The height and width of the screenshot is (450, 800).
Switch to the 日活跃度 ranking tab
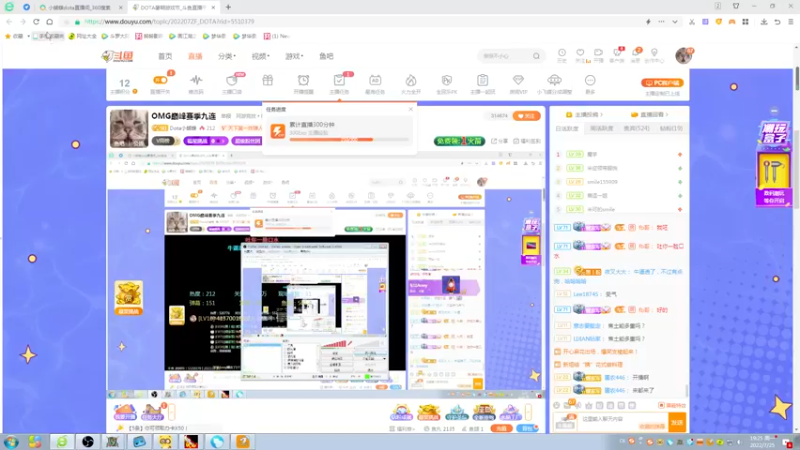pos(567,129)
